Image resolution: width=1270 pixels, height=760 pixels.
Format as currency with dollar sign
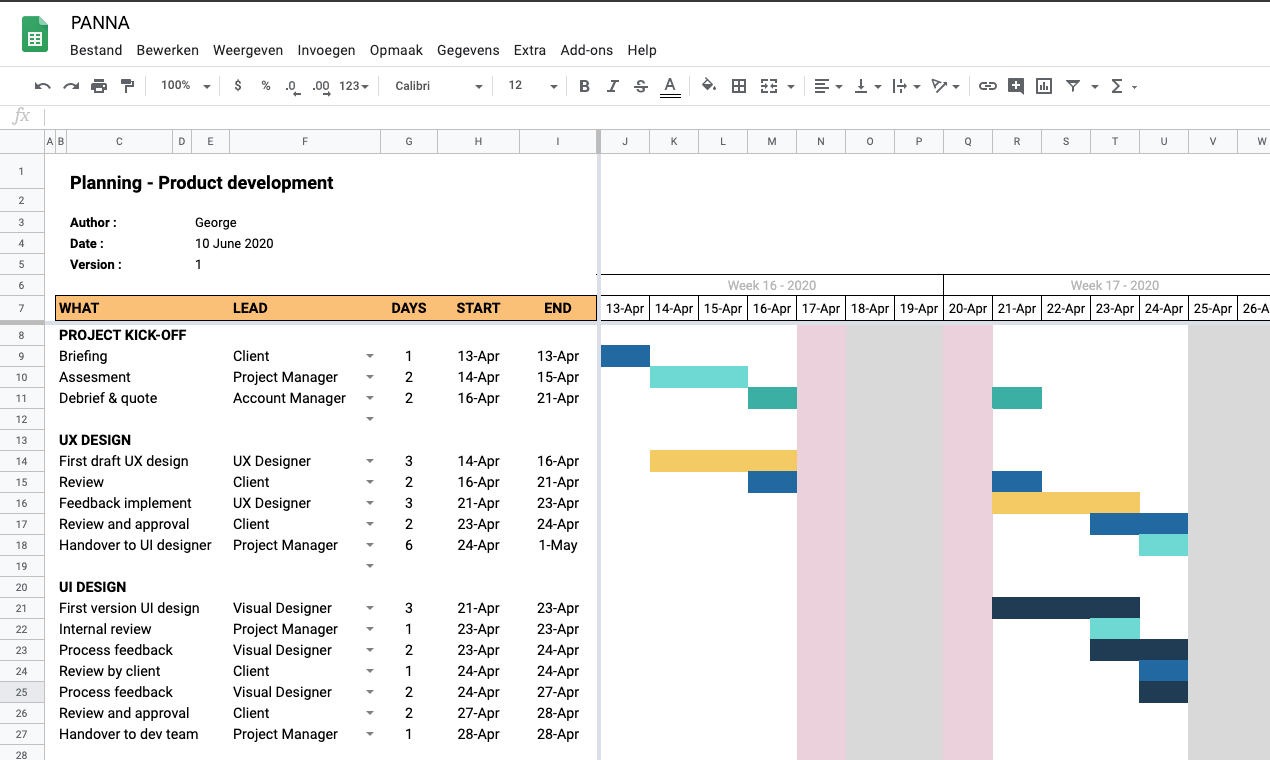pyautogui.click(x=237, y=86)
